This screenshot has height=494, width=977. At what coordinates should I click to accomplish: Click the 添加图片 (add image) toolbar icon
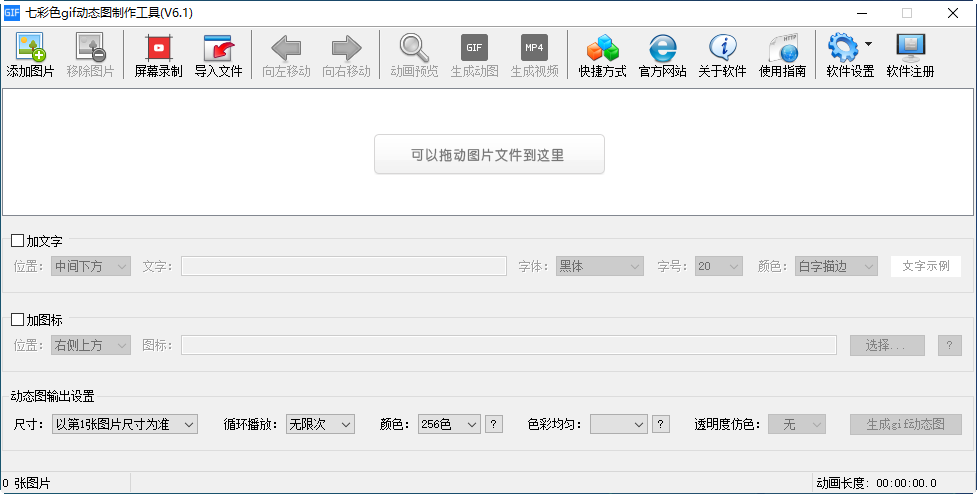tap(30, 55)
